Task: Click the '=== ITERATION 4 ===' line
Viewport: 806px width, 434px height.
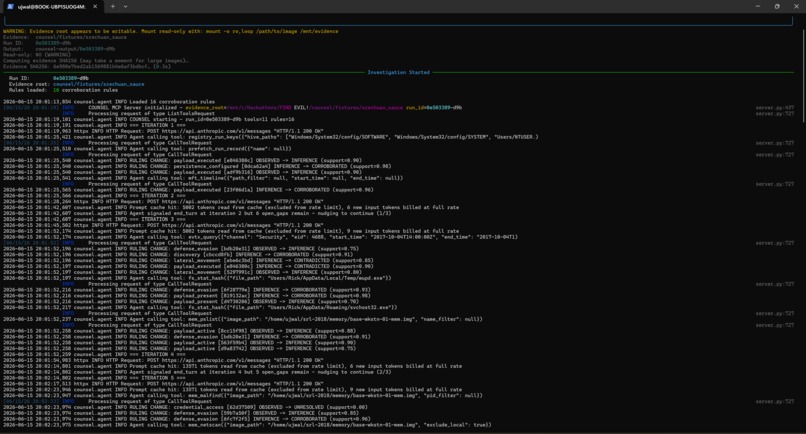Action: (94, 354)
